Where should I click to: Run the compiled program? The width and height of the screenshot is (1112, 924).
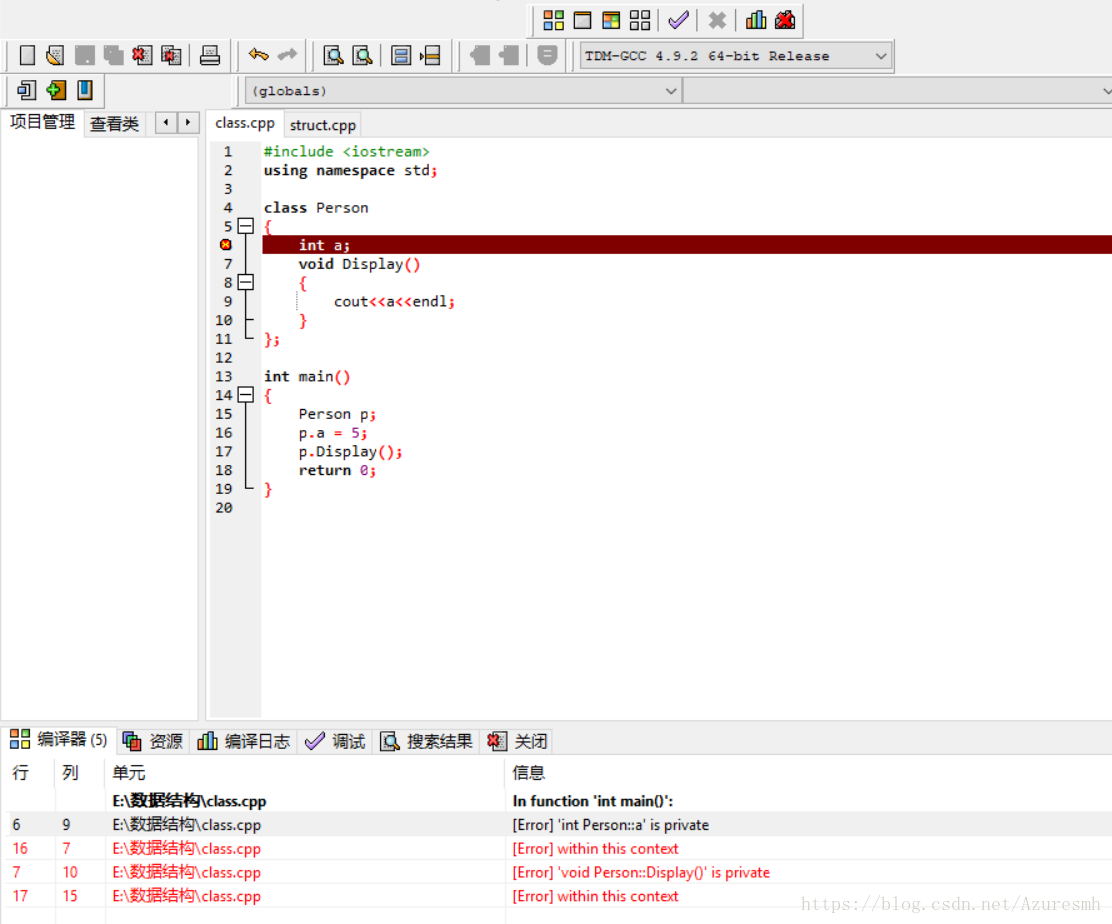[582, 20]
